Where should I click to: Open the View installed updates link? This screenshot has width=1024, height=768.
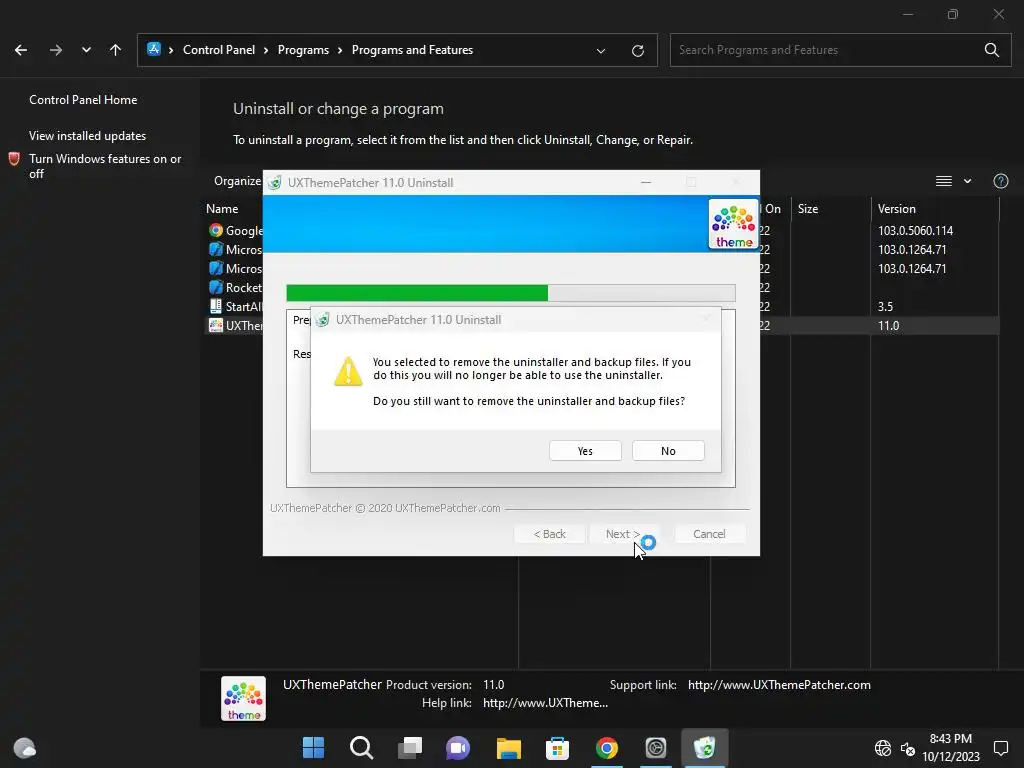(x=88, y=136)
